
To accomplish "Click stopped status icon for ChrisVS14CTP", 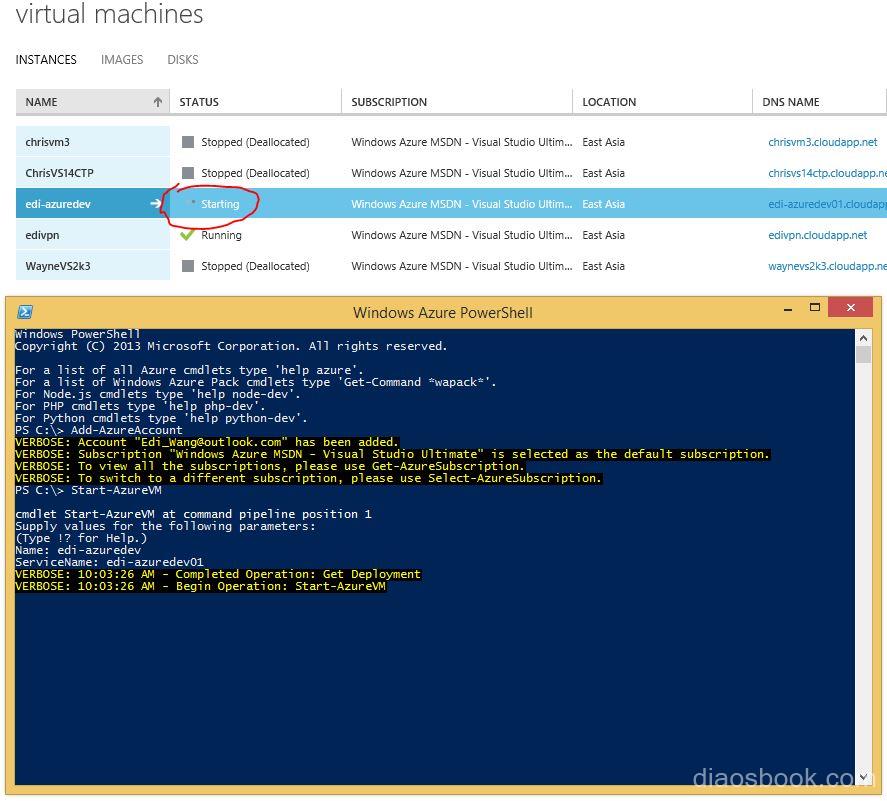I will [188, 173].
